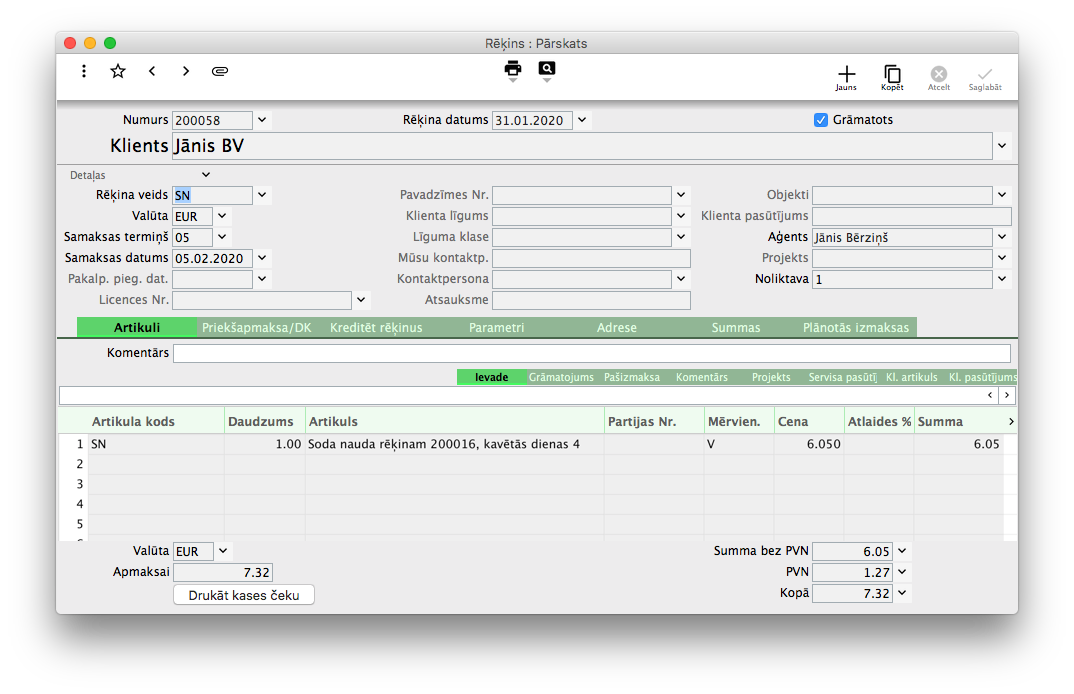Image resolution: width=1074 pixels, height=694 pixels.
Task: Open the Pavadzīmes Nr. dropdown
Action: [681, 195]
